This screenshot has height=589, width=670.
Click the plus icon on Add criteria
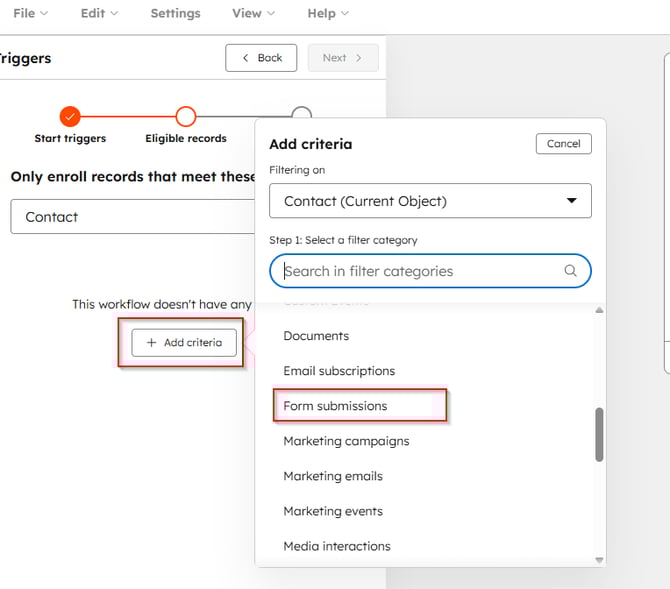tap(151, 342)
